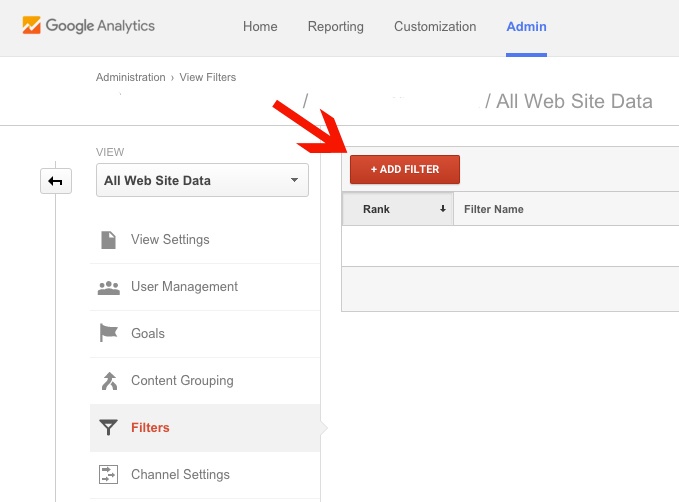This screenshot has width=679, height=502.
Task: Click the Rank column header label
Action: point(376,209)
